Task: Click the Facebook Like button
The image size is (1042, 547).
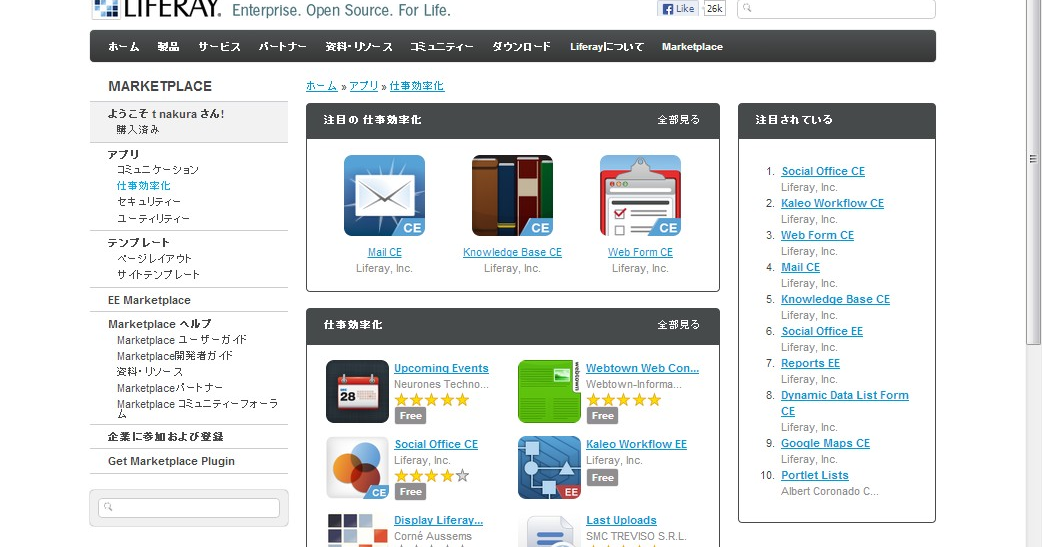Action: pos(677,9)
